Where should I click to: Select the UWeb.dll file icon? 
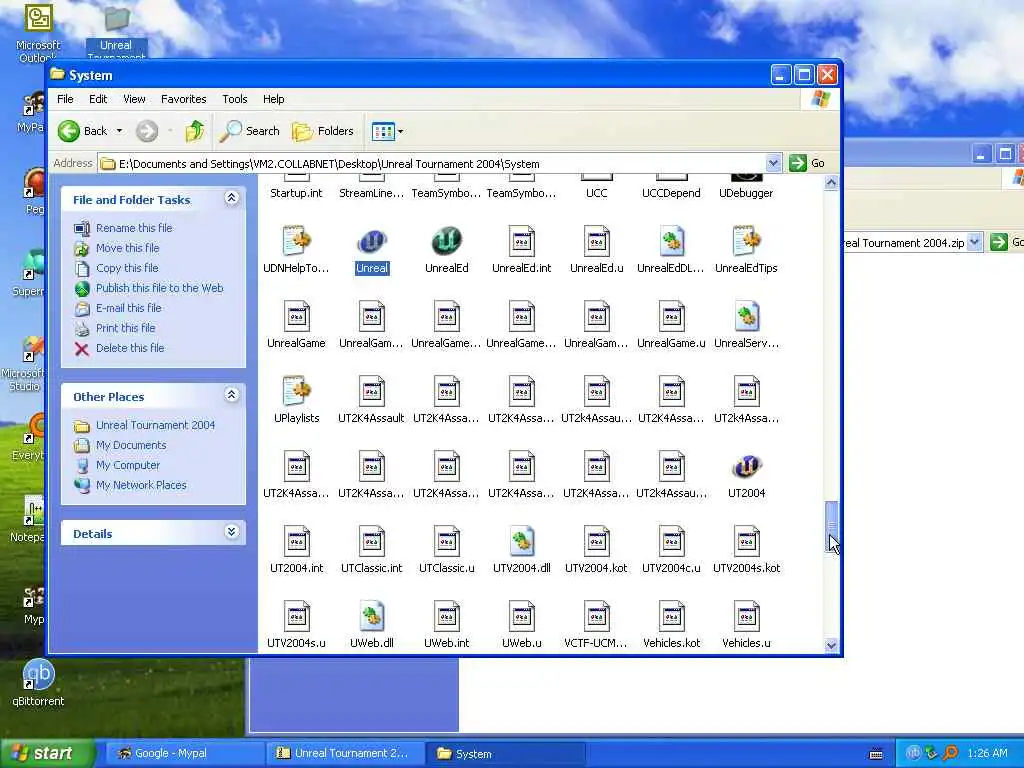point(372,616)
